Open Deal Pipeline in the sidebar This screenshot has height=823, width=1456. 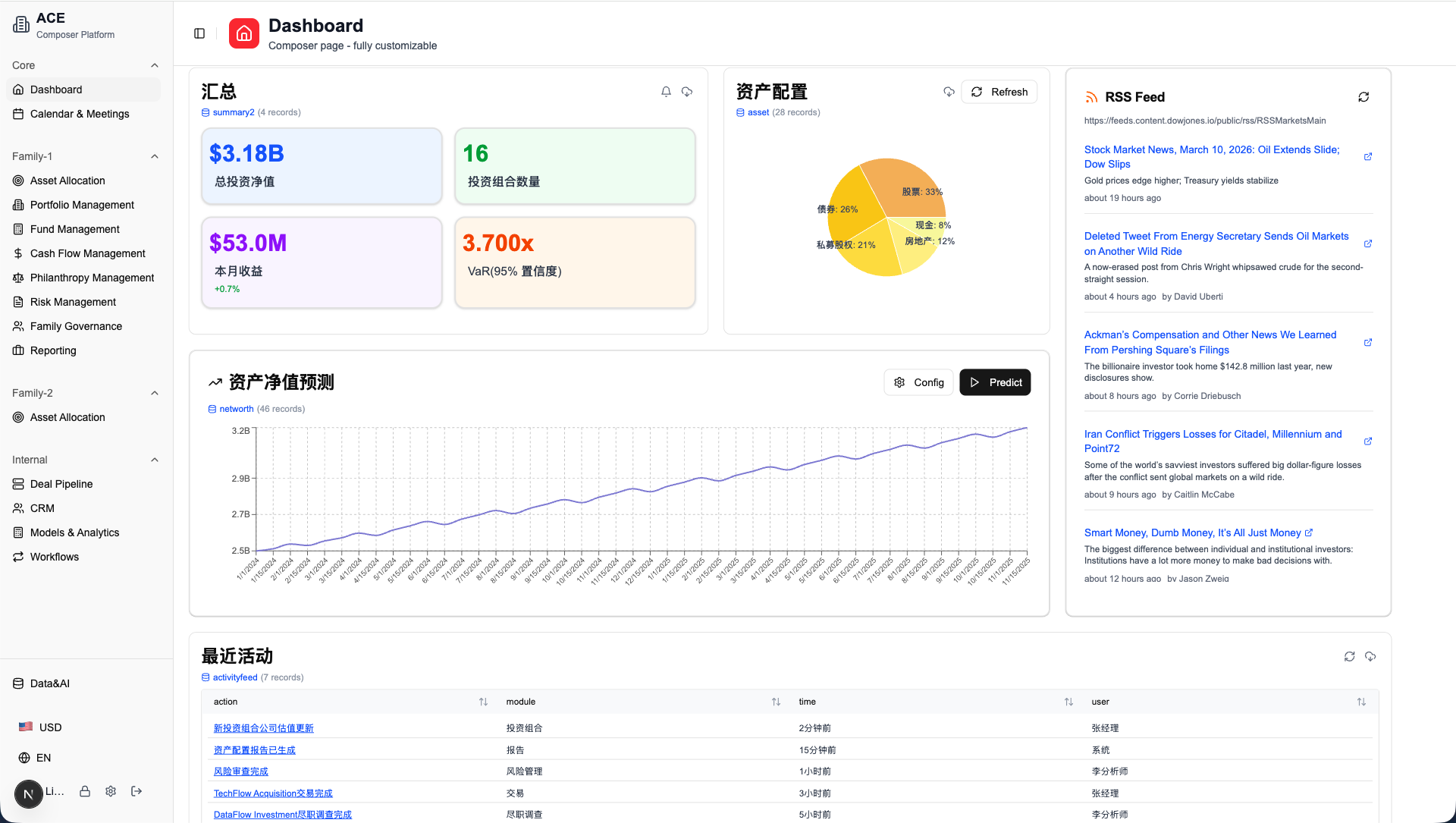(61, 484)
